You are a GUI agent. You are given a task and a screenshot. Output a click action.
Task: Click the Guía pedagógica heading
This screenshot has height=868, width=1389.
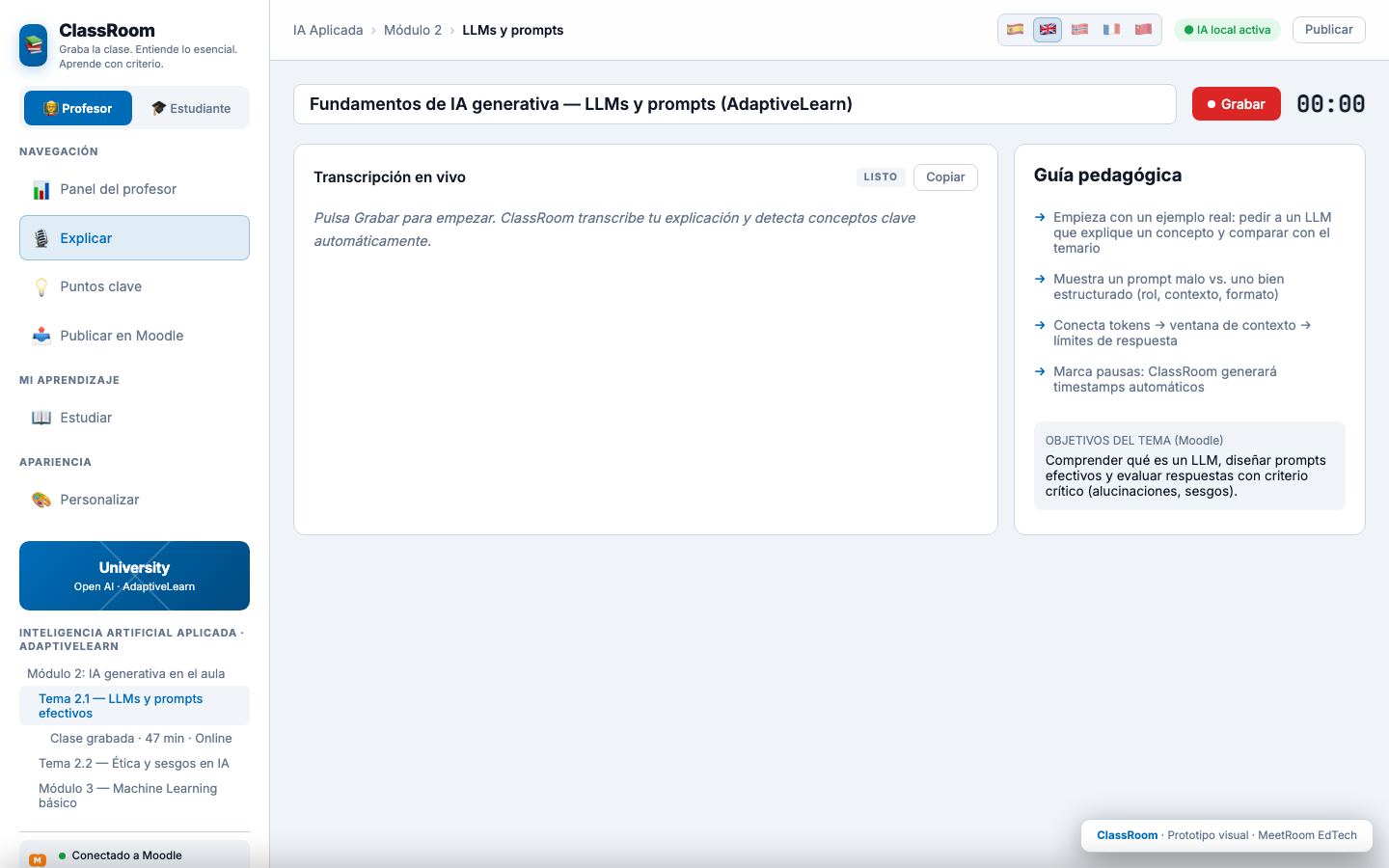(x=1107, y=175)
